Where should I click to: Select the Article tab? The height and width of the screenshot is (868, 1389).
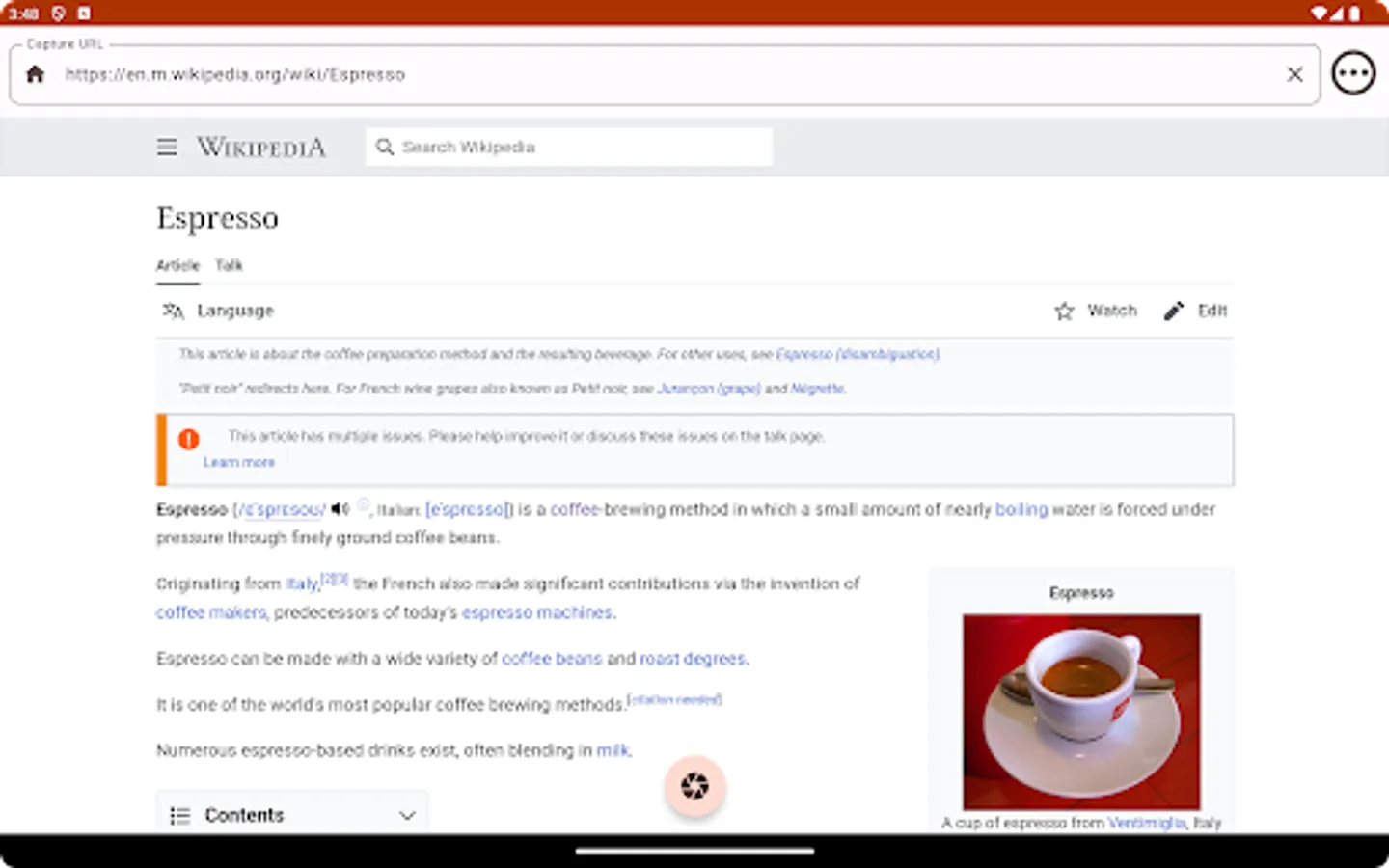178,265
